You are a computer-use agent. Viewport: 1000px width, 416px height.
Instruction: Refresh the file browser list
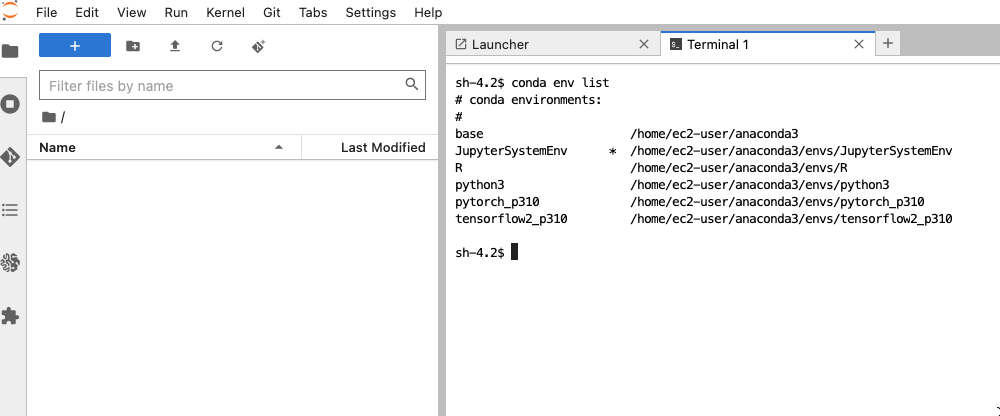coord(217,46)
